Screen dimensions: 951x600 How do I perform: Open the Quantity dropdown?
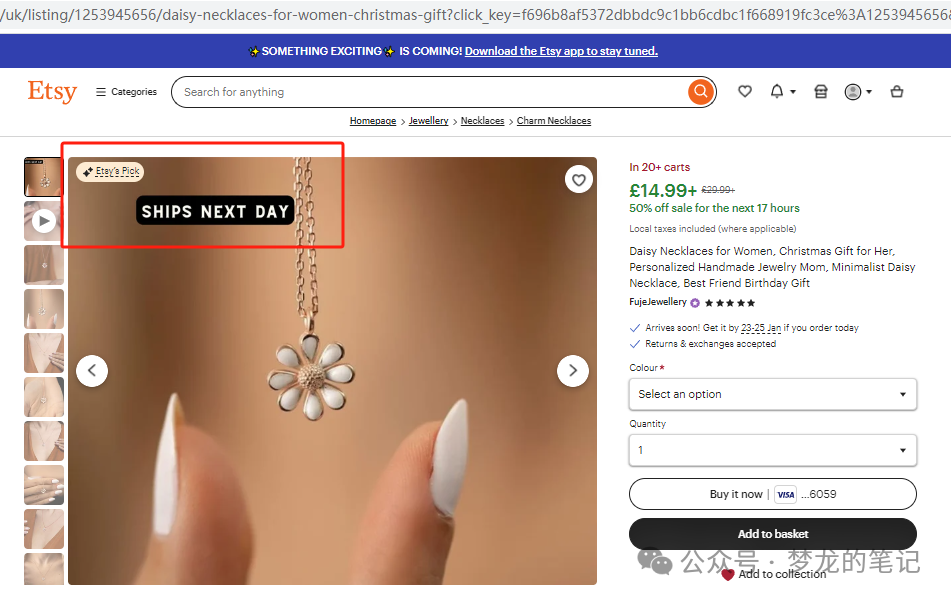[x=773, y=450]
